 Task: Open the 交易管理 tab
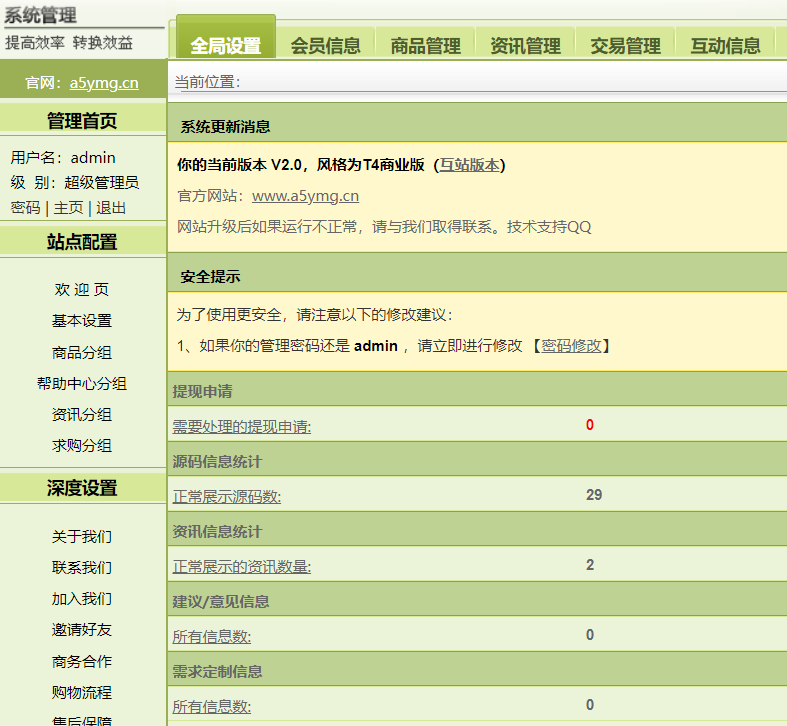625,45
